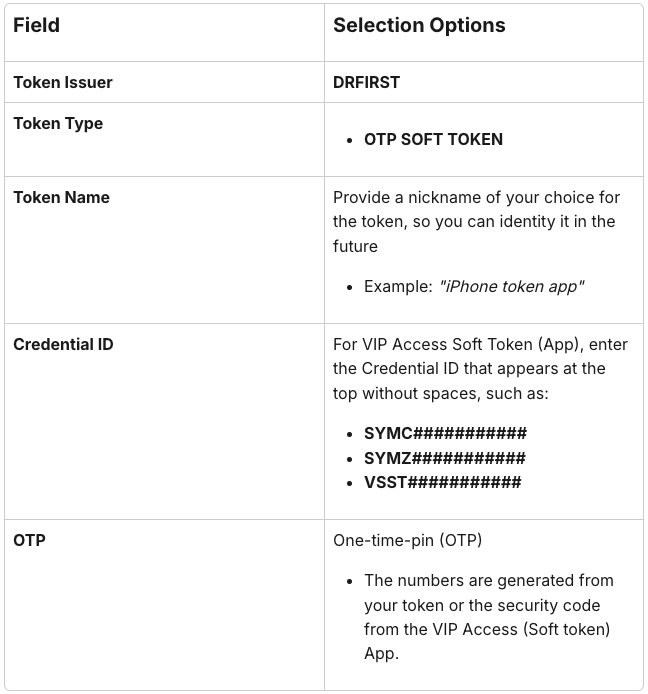Select the SYMC credential ID example
The width and height of the screenshot is (648, 694).
445,433
